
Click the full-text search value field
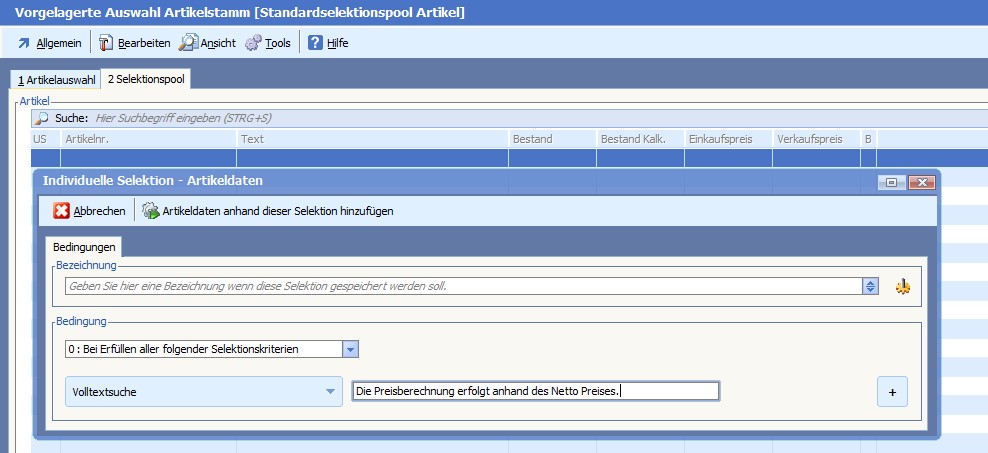click(535, 392)
